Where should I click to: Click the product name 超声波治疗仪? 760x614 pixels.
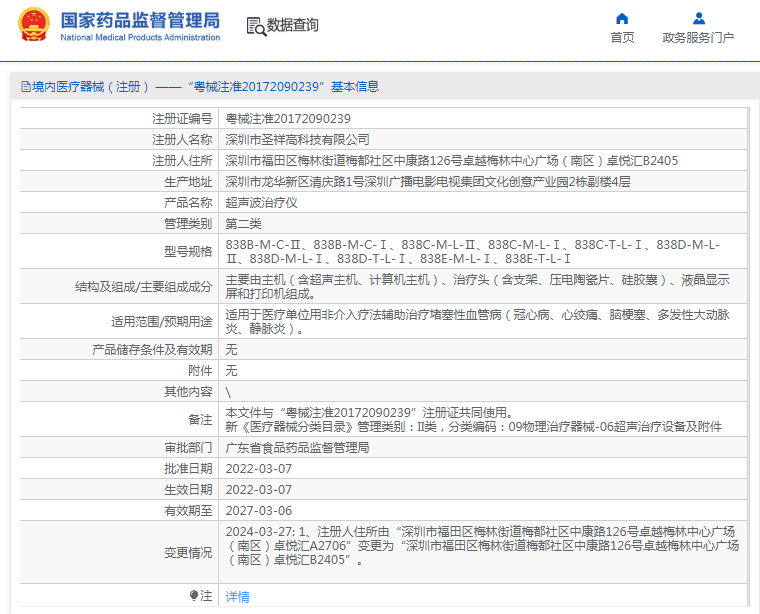coord(261,202)
